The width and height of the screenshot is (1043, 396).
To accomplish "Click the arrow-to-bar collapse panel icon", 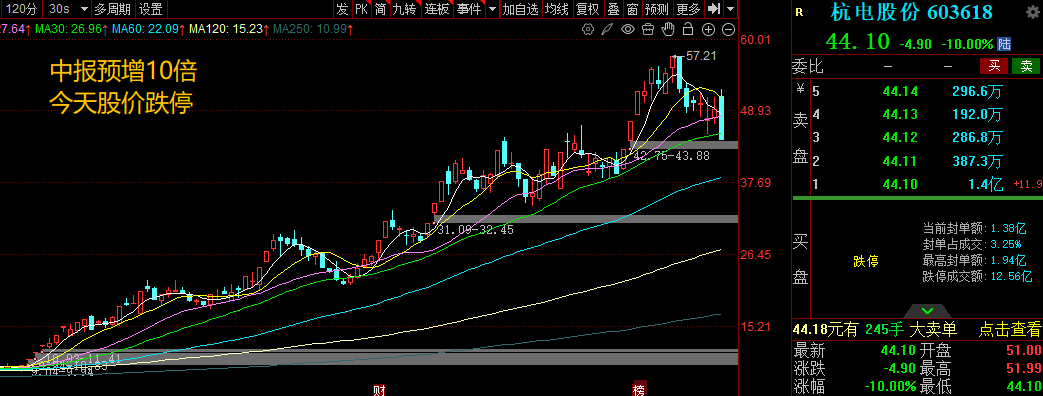I will 714,9.
